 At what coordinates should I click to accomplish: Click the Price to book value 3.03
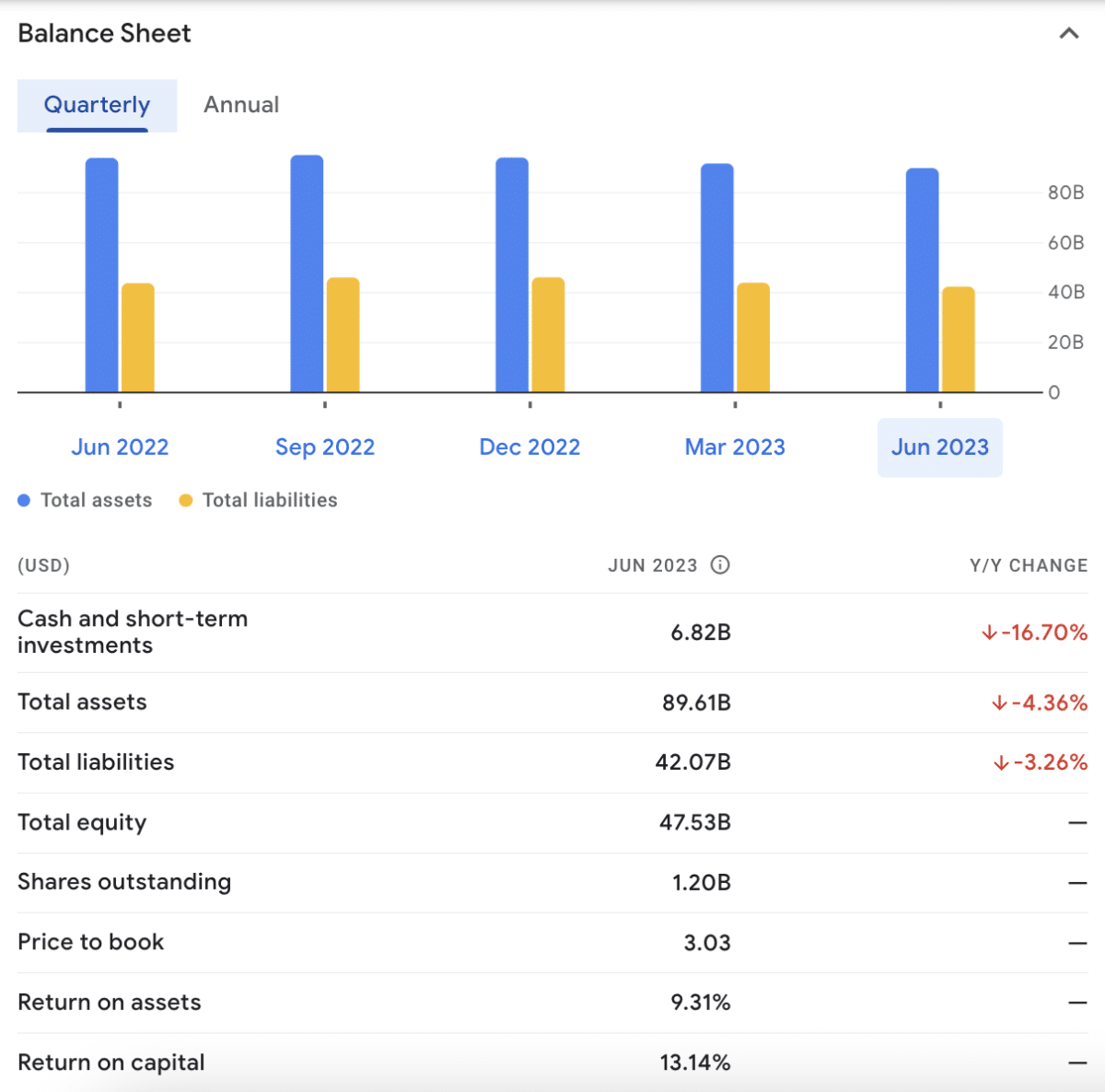706,942
